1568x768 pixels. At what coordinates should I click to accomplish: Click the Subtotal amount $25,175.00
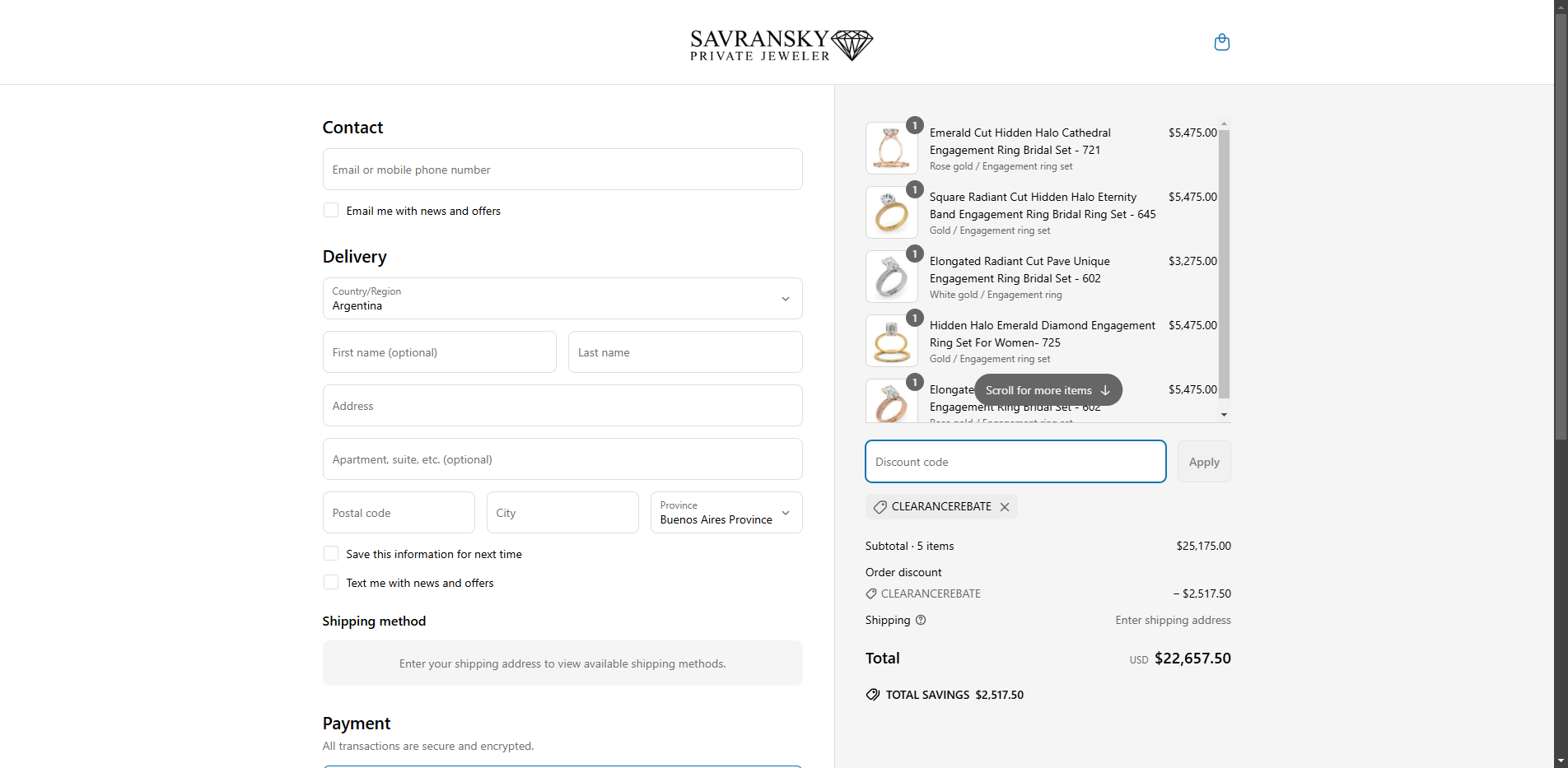[1203, 546]
